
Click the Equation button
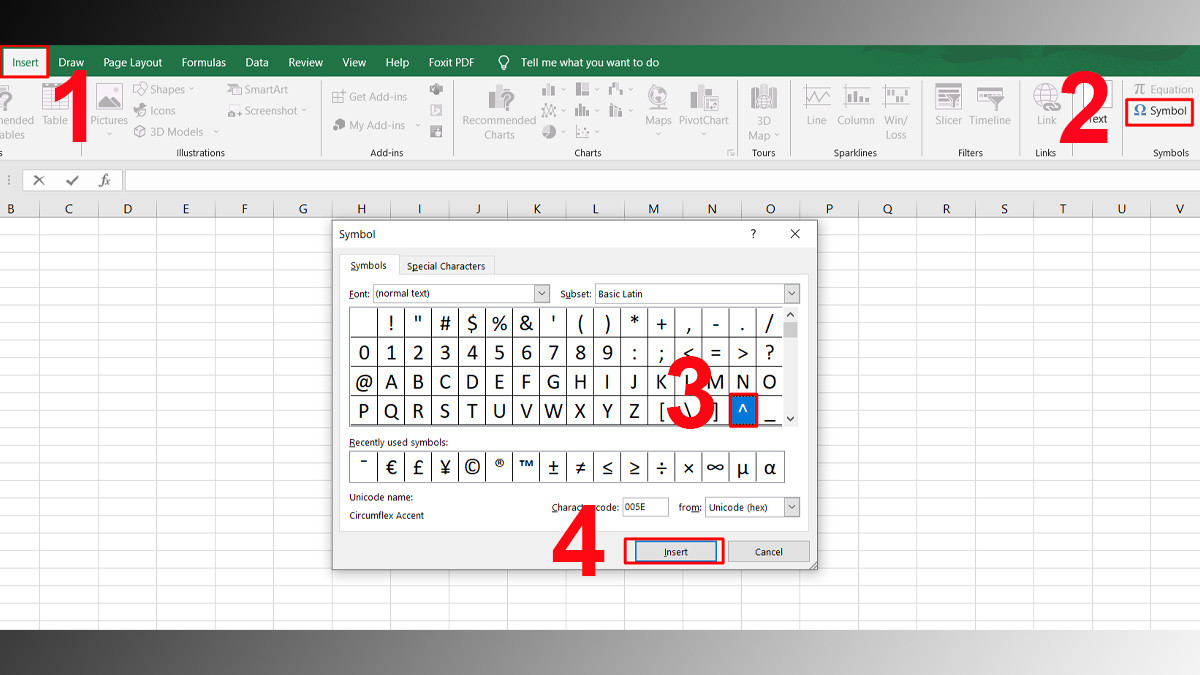point(1163,89)
